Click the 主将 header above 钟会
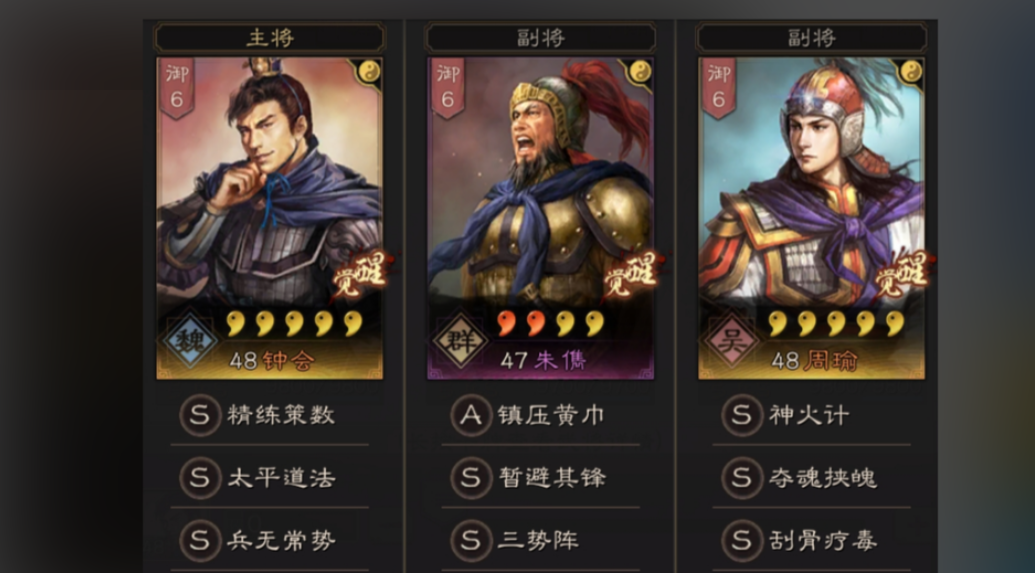 (269, 38)
